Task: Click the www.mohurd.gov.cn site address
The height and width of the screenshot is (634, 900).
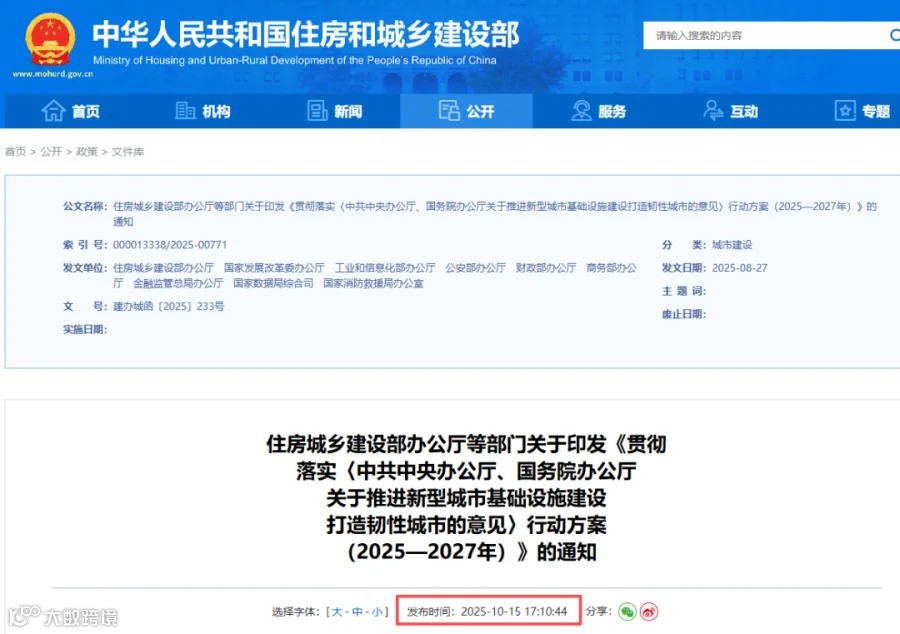Action: tap(52, 74)
